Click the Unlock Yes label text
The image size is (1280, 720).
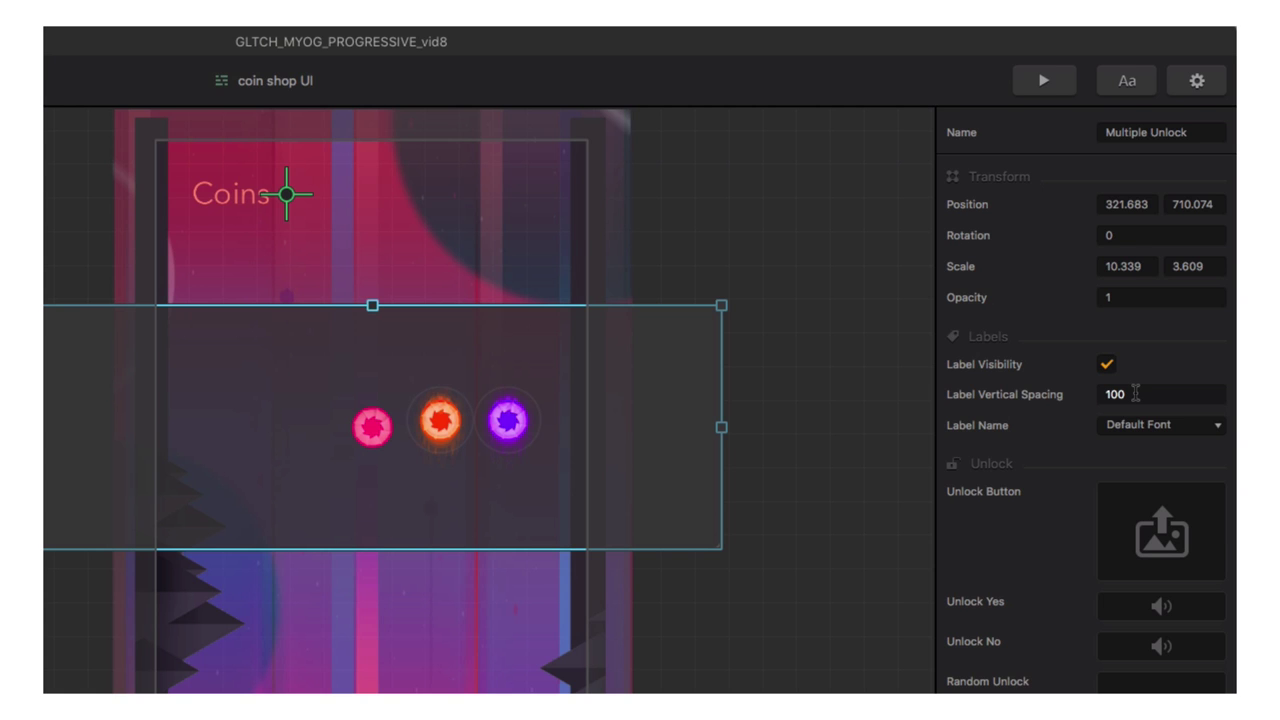[975, 602]
